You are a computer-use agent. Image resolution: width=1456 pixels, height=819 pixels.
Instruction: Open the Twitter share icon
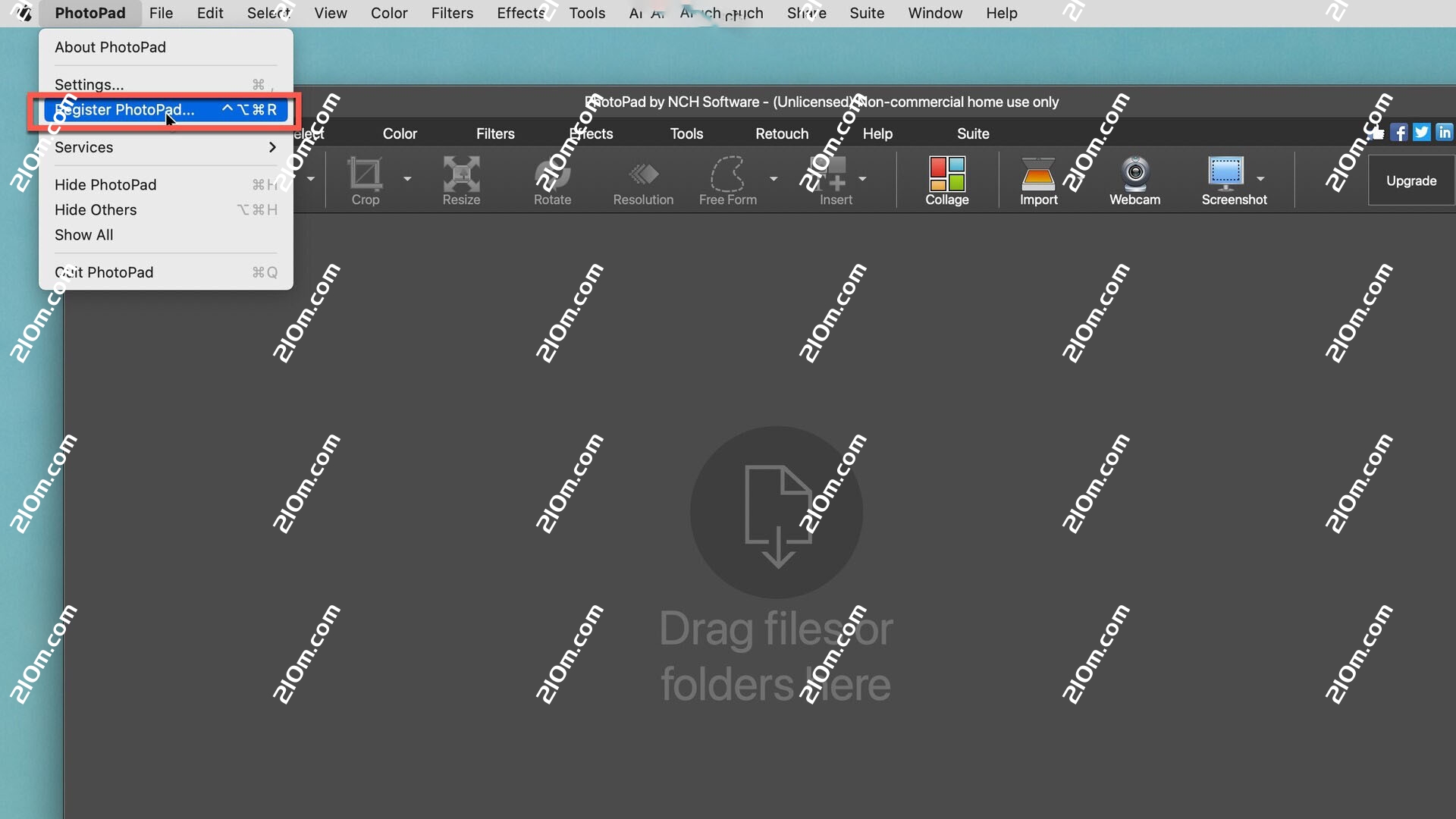(1421, 132)
